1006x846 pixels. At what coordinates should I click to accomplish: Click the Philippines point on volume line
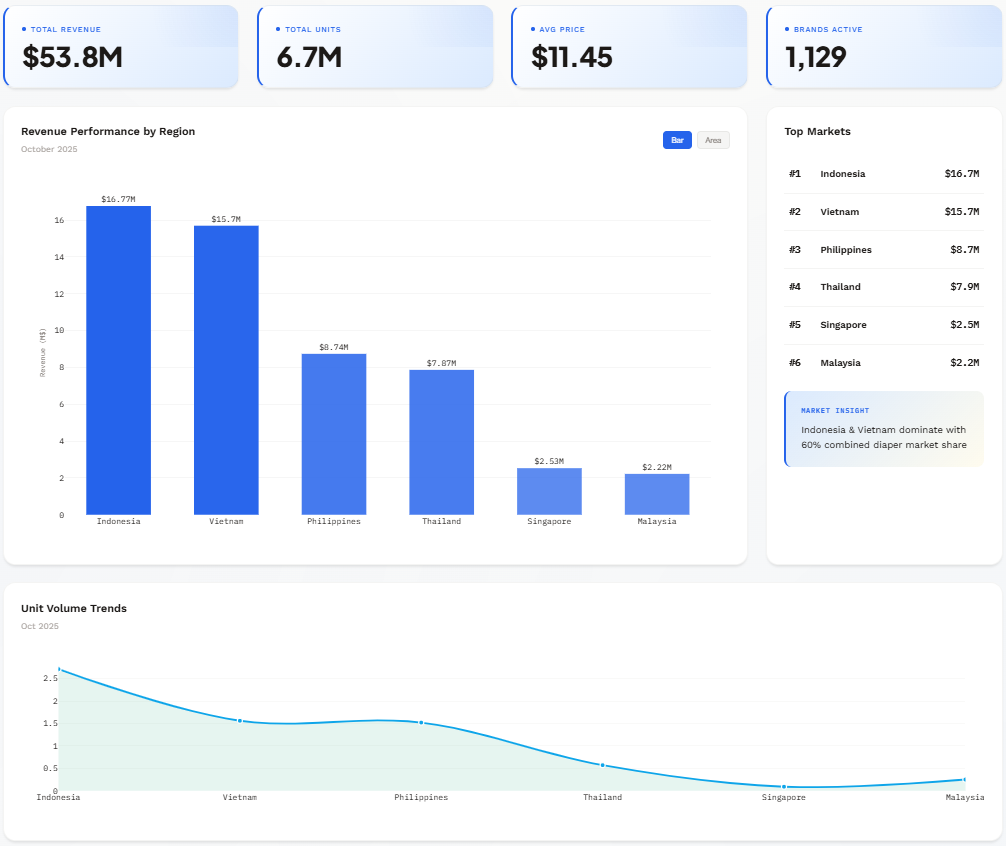click(x=421, y=723)
